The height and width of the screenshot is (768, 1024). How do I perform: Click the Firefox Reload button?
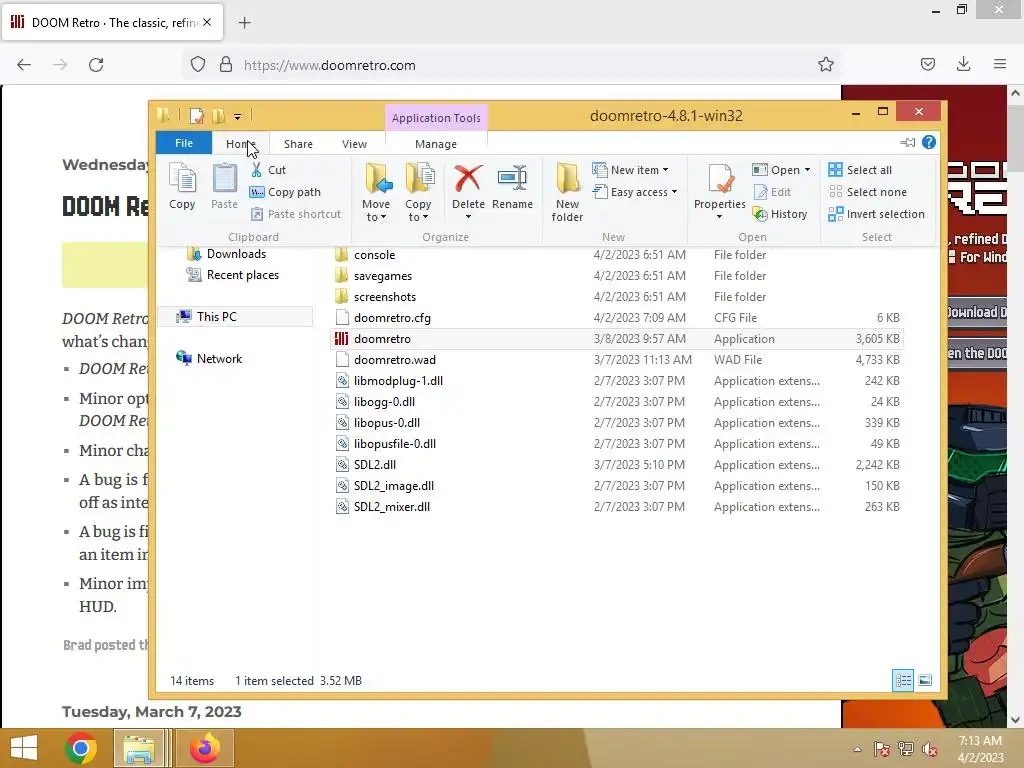tap(96, 65)
